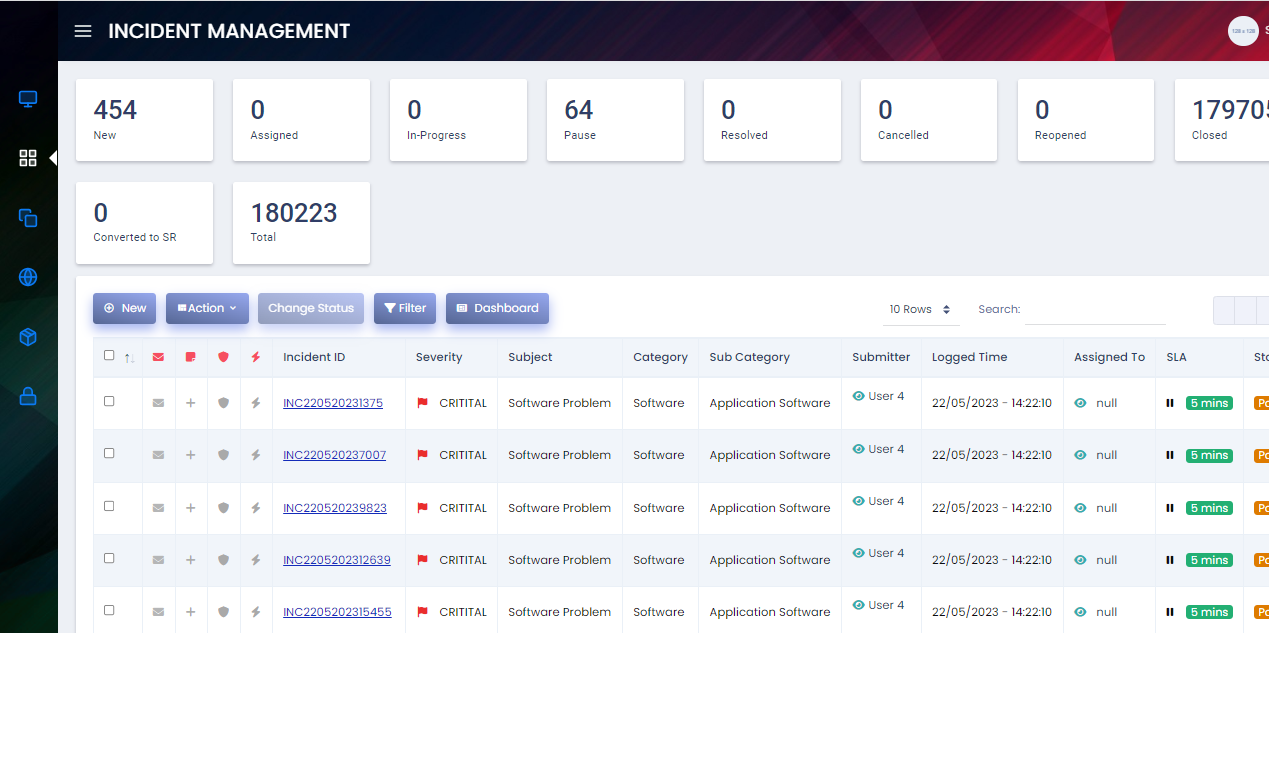
Task: Select the New status card showing 454
Action: (144, 120)
